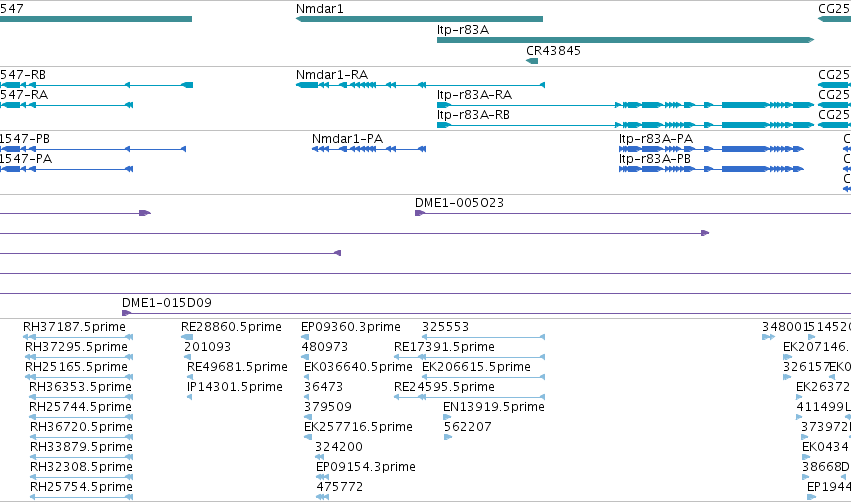Click the RE17391.5prime EST label
The width and height of the screenshot is (851, 502).
[x=444, y=347]
